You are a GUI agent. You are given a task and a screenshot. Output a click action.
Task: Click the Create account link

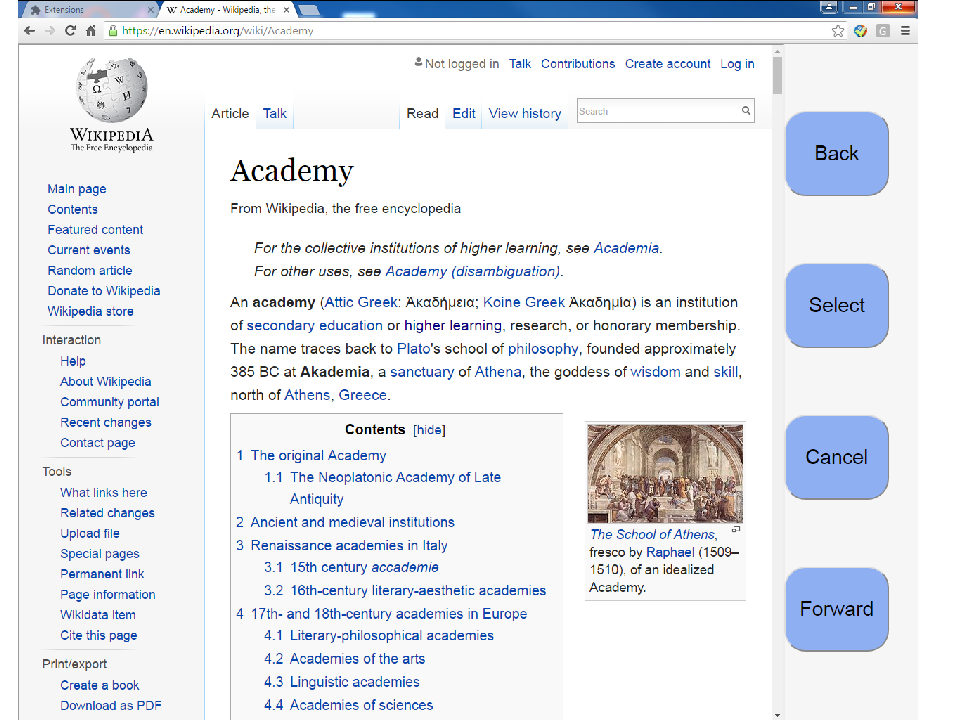[x=667, y=64]
